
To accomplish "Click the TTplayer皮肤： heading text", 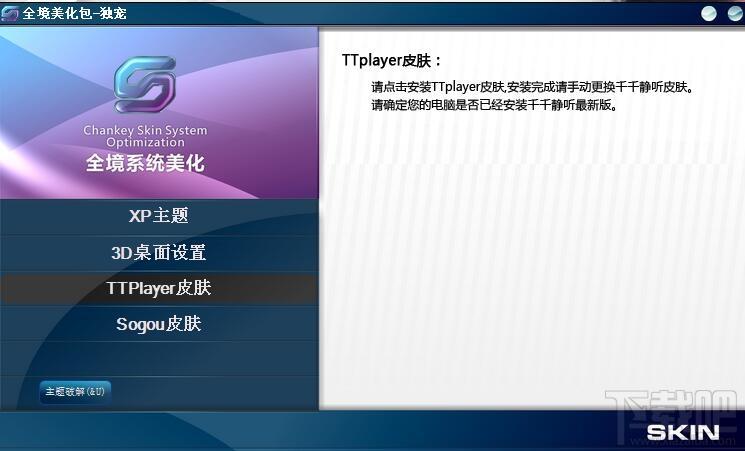I will pyautogui.click(x=392, y=61).
